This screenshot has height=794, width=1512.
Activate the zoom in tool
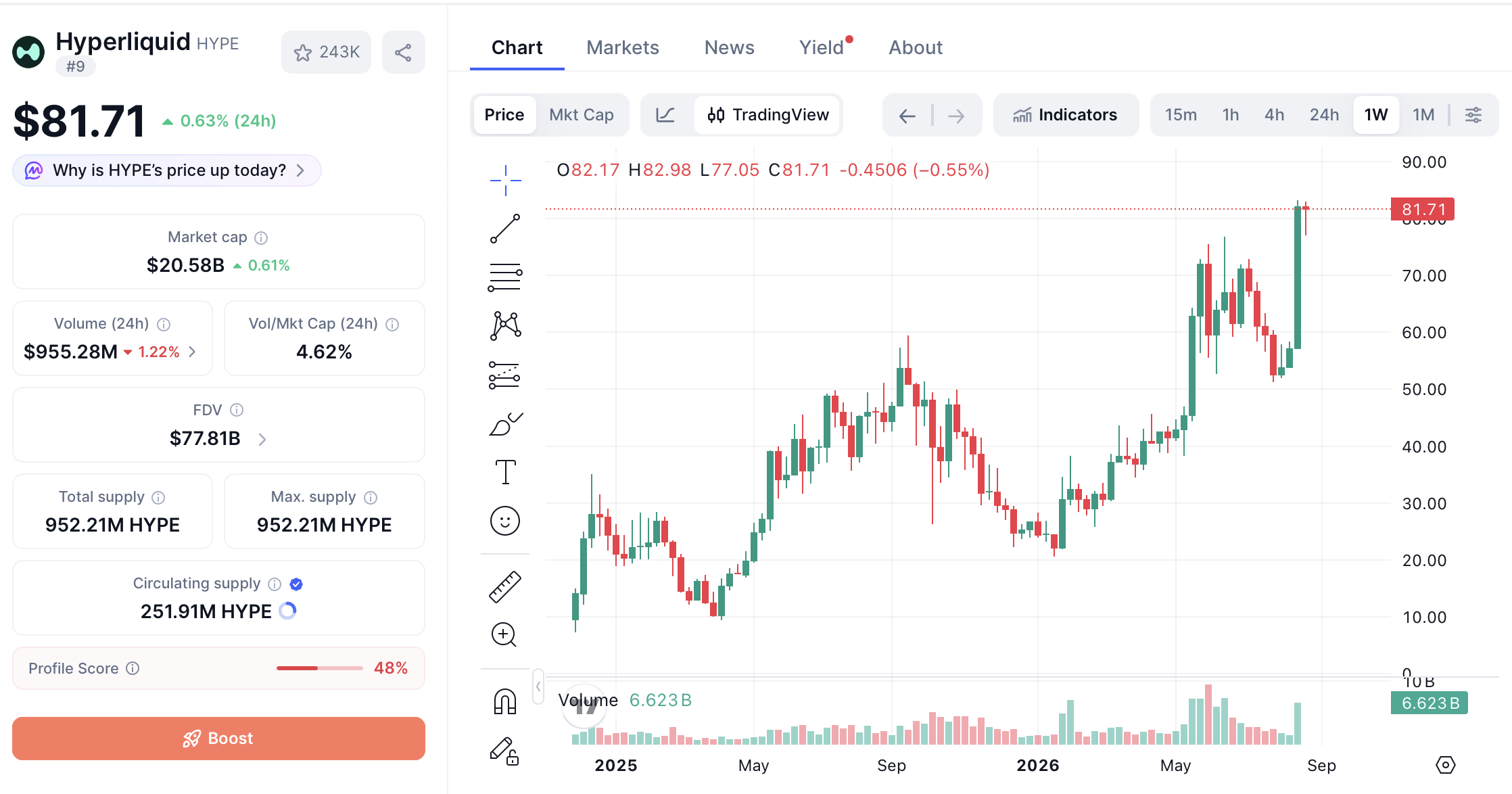click(504, 635)
